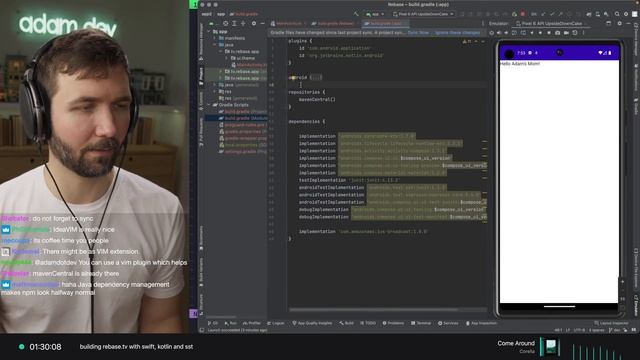
Task: Click Select Opened File target icon in Project panel
Action: click(x=225, y=24)
